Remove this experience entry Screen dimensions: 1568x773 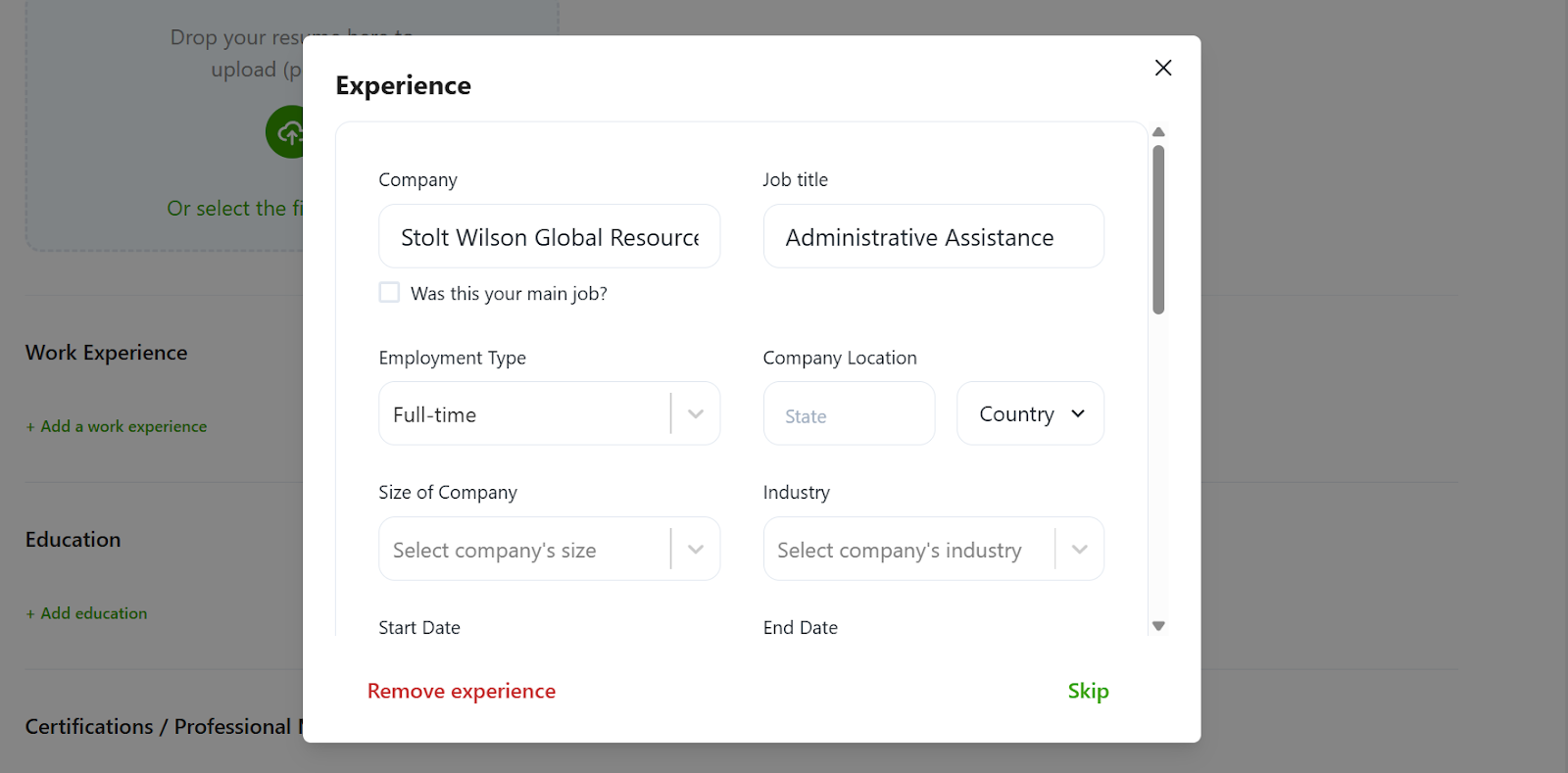pos(461,692)
